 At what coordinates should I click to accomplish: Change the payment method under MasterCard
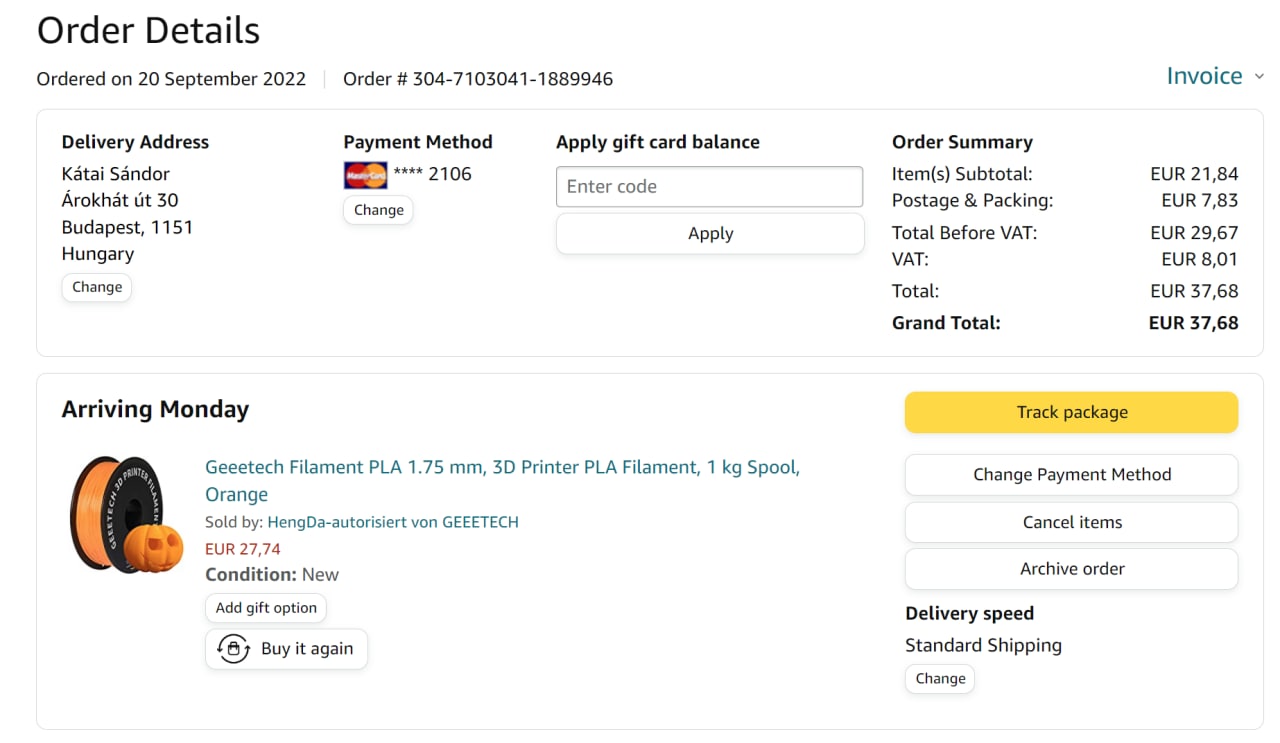click(x=378, y=210)
